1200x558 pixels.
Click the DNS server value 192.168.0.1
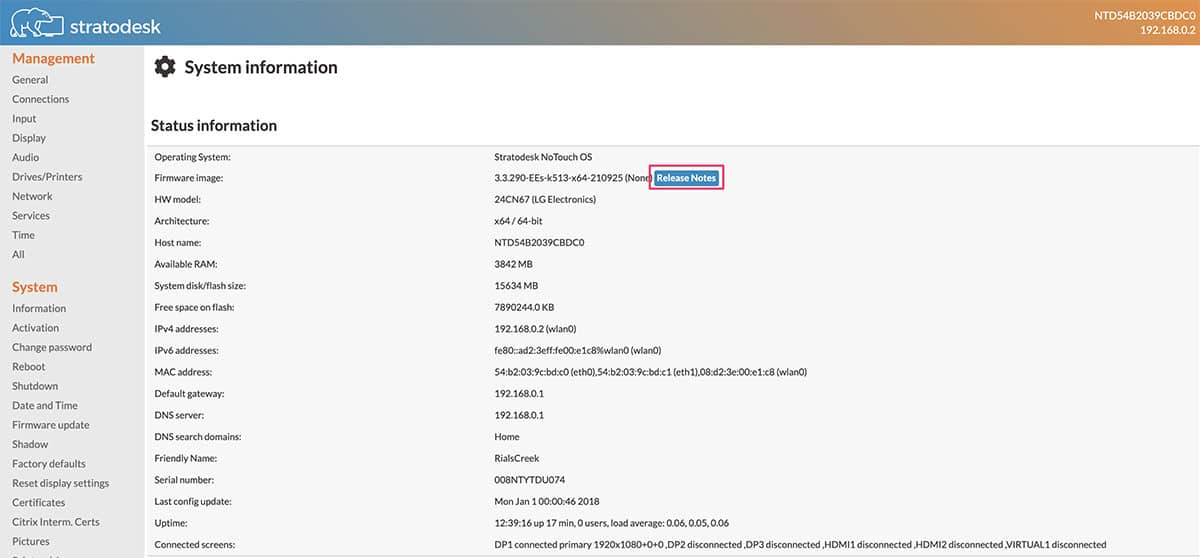pyautogui.click(x=518, y=415)
